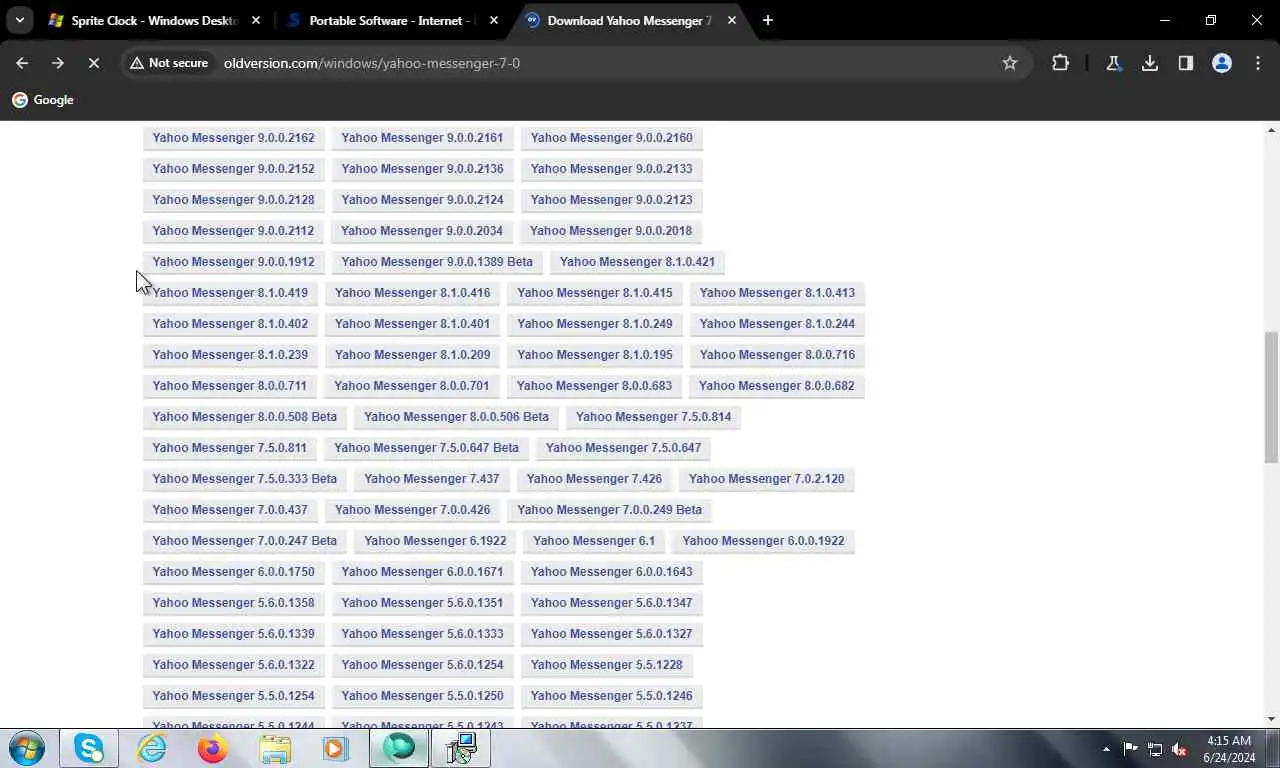Open Yahoo Messenger 6.0.0.1922 link
Screen dimensions: 1280x768
763,541
